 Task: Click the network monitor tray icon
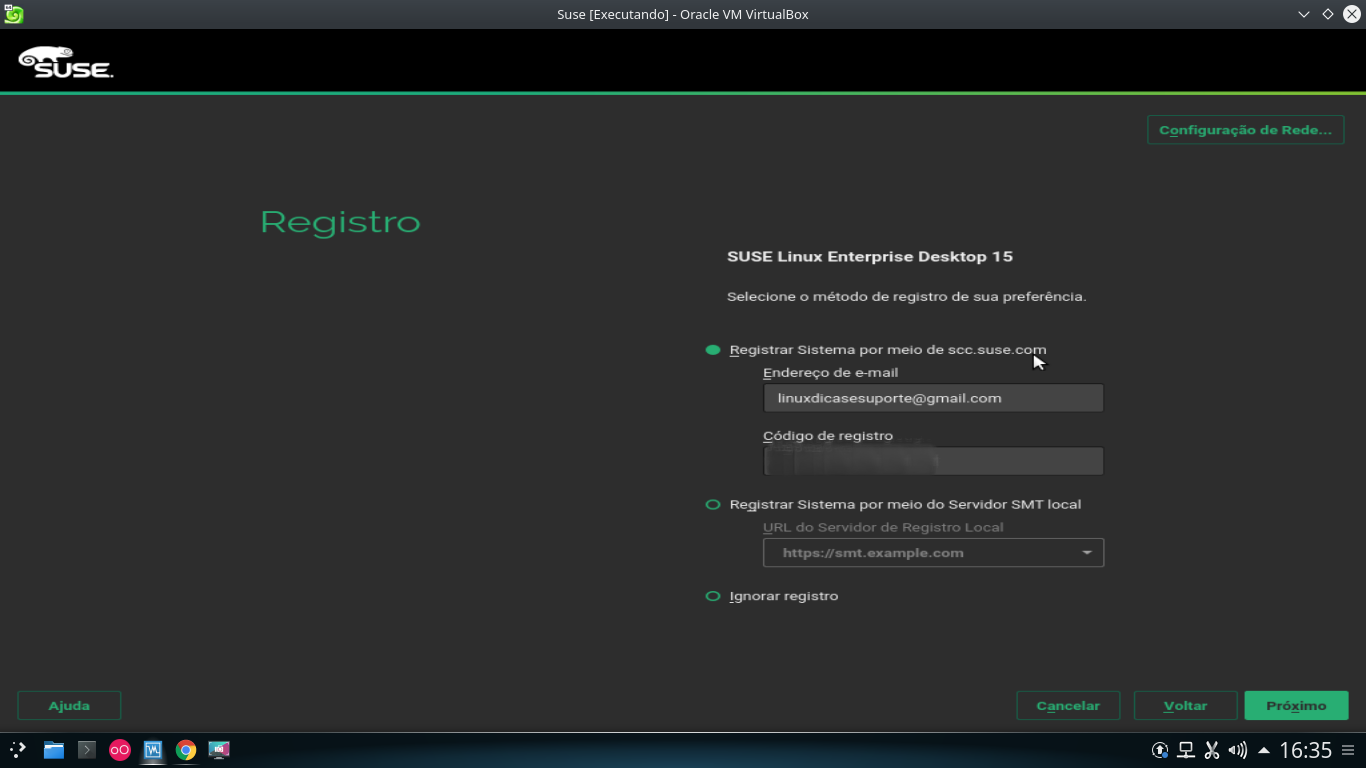(1185, 750)
